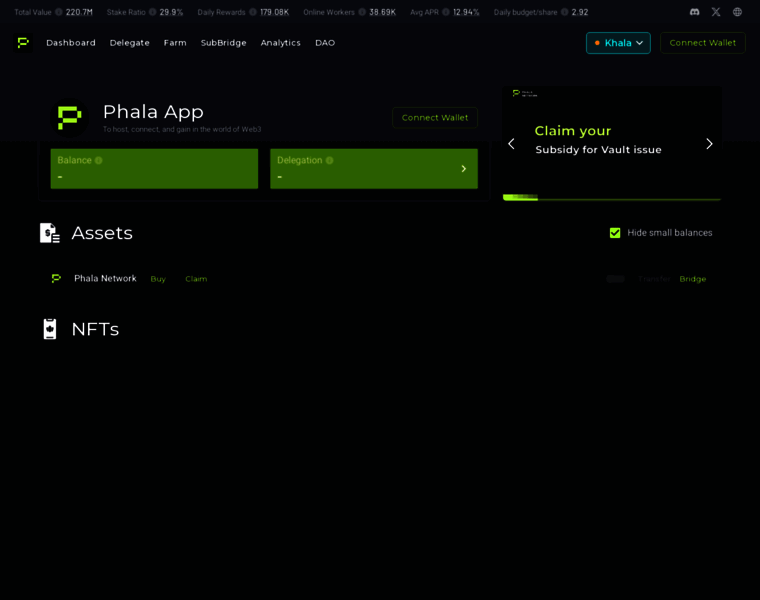The height and width of the screenshot is (600, 760).
Task: Click the Phala logo in navbar
Action: click(x=23, y=43)
